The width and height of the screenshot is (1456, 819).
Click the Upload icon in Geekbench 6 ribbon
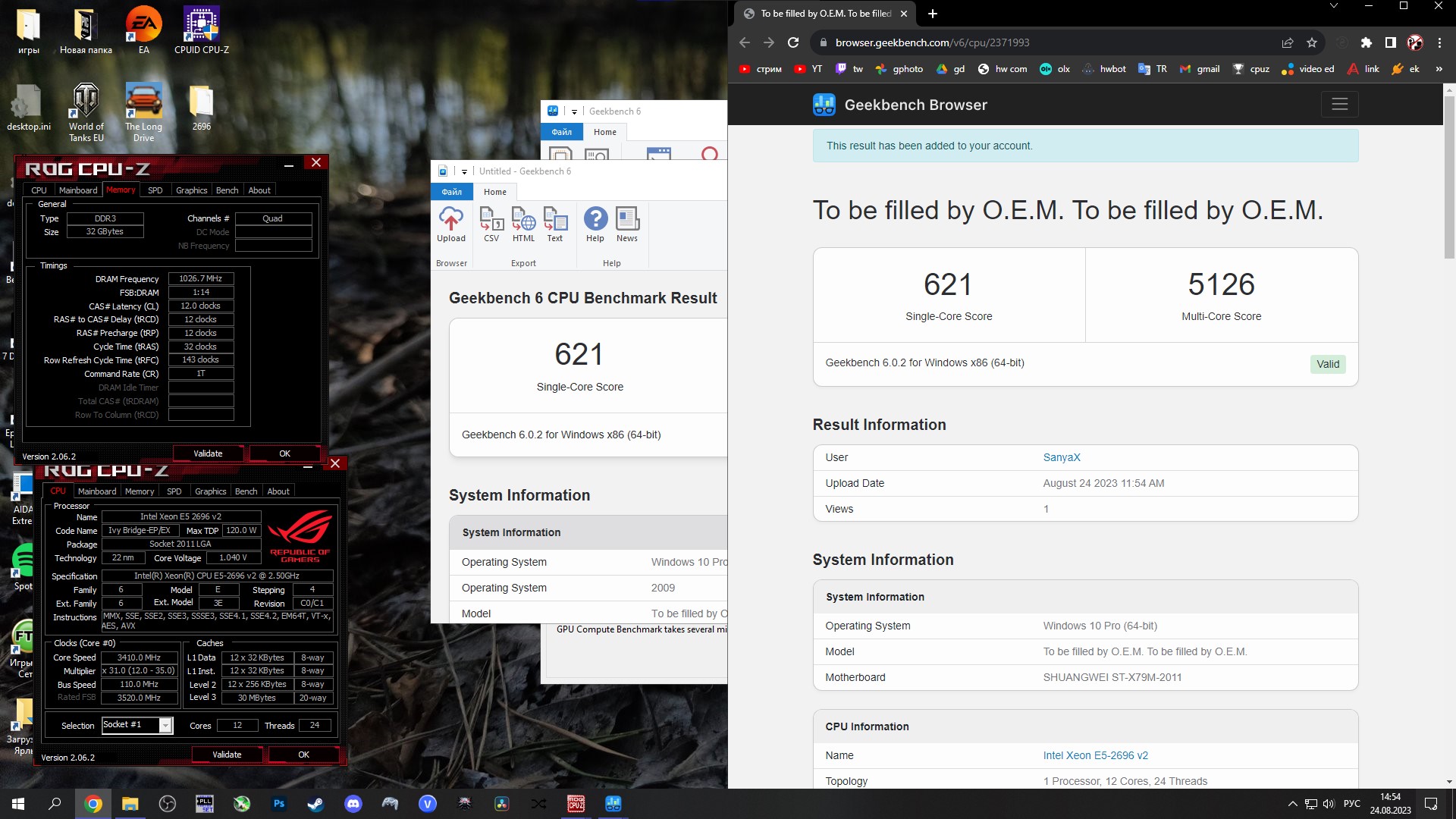coord(450,224)
